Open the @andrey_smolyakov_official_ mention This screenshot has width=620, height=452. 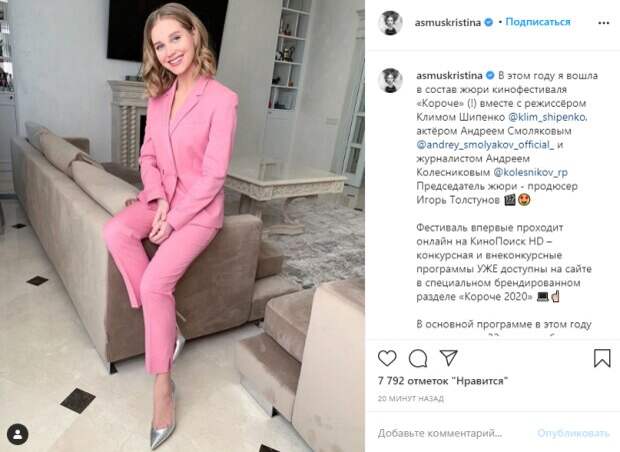[485, 145]
